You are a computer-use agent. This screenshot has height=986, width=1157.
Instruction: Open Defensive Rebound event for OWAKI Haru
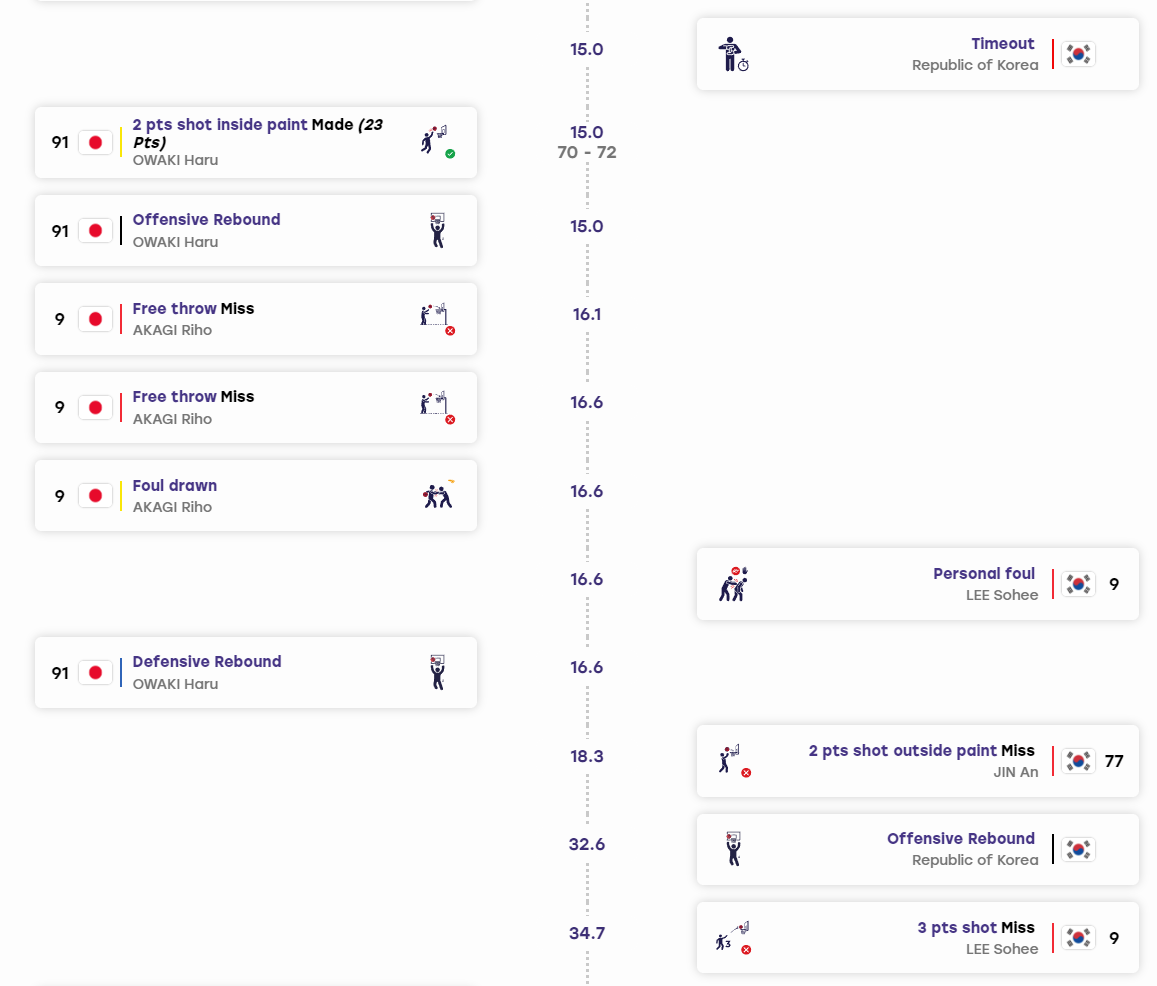(x=207, y=661)
